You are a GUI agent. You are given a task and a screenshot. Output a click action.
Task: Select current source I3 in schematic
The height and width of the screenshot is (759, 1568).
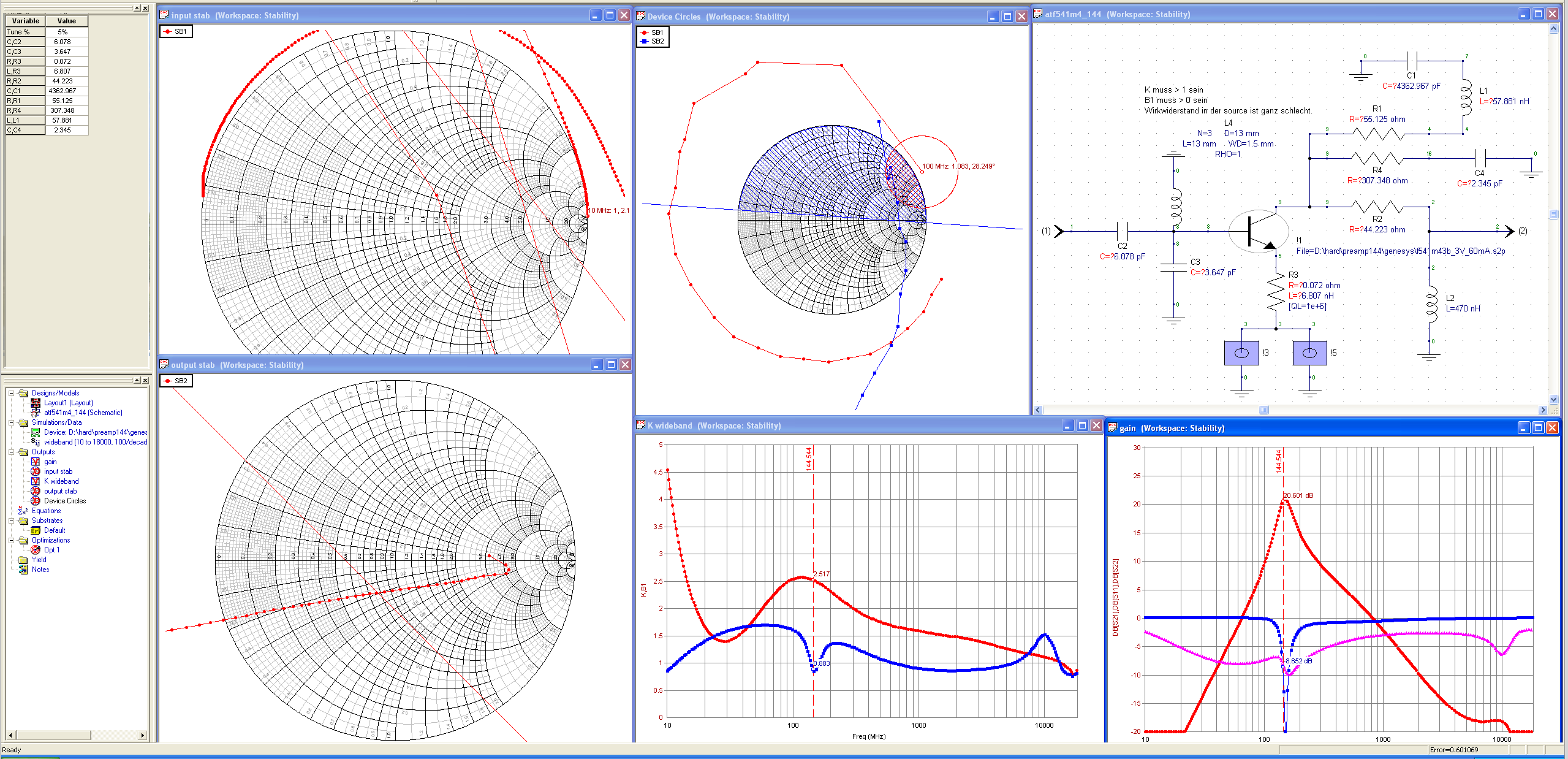(1241, 353)
